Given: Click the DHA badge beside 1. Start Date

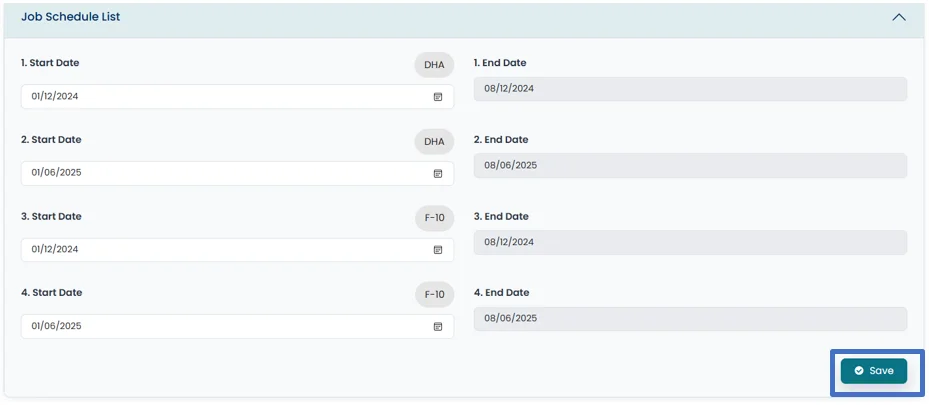Looking at the screenshot, I should pyautogui.click(x=434, y=65).
